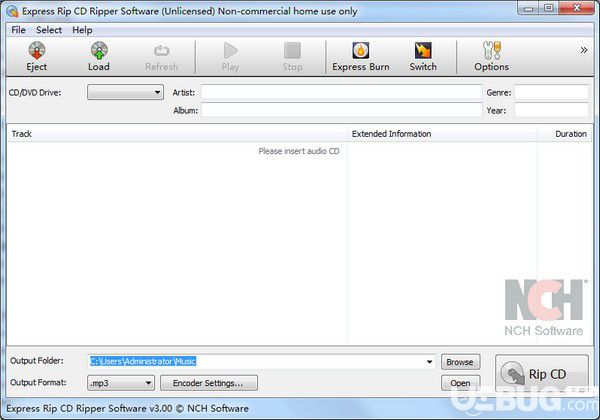Open the File menu

pyautogui.click(x=18, y=30)
